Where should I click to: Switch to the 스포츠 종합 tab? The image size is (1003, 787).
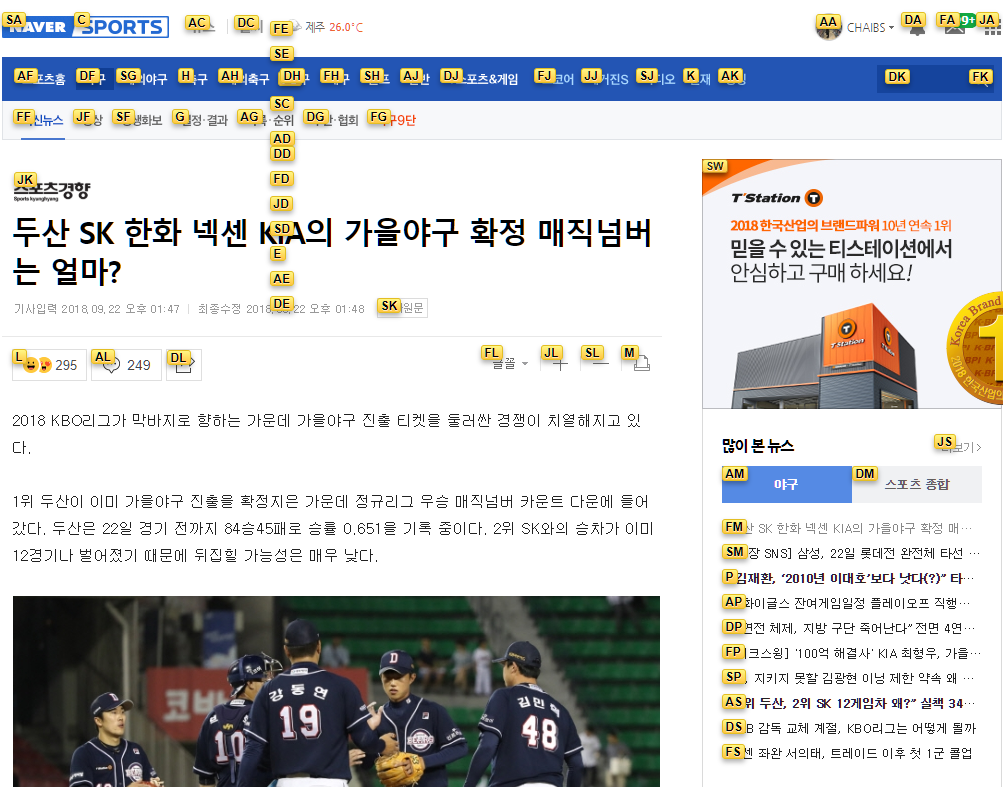click(x=917, y=484)
